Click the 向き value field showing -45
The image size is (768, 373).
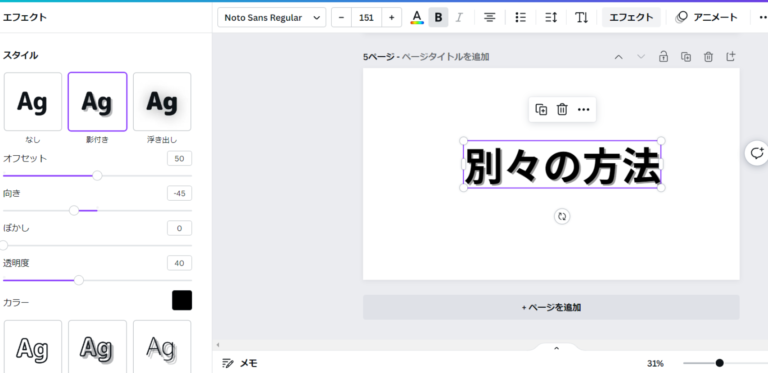point(179,193)
